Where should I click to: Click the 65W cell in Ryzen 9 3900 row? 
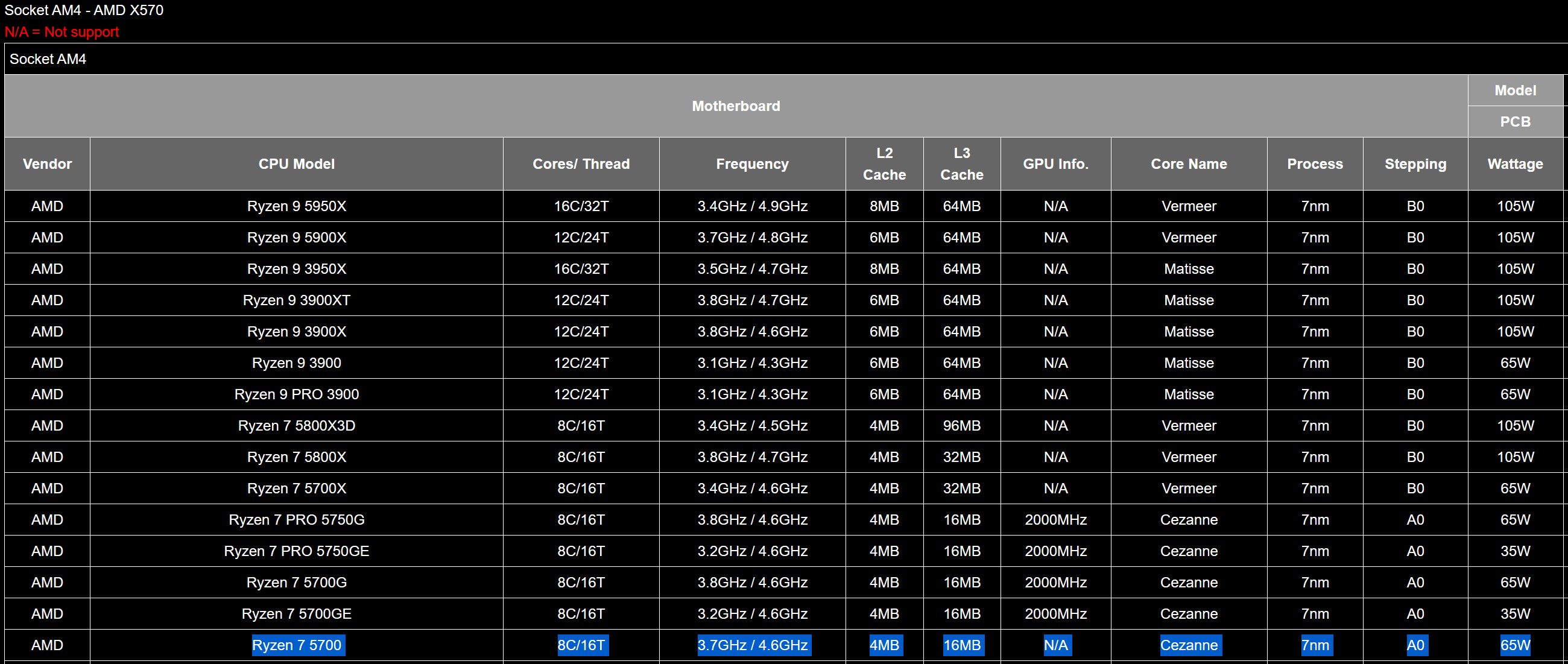(x=1516, y=362)
